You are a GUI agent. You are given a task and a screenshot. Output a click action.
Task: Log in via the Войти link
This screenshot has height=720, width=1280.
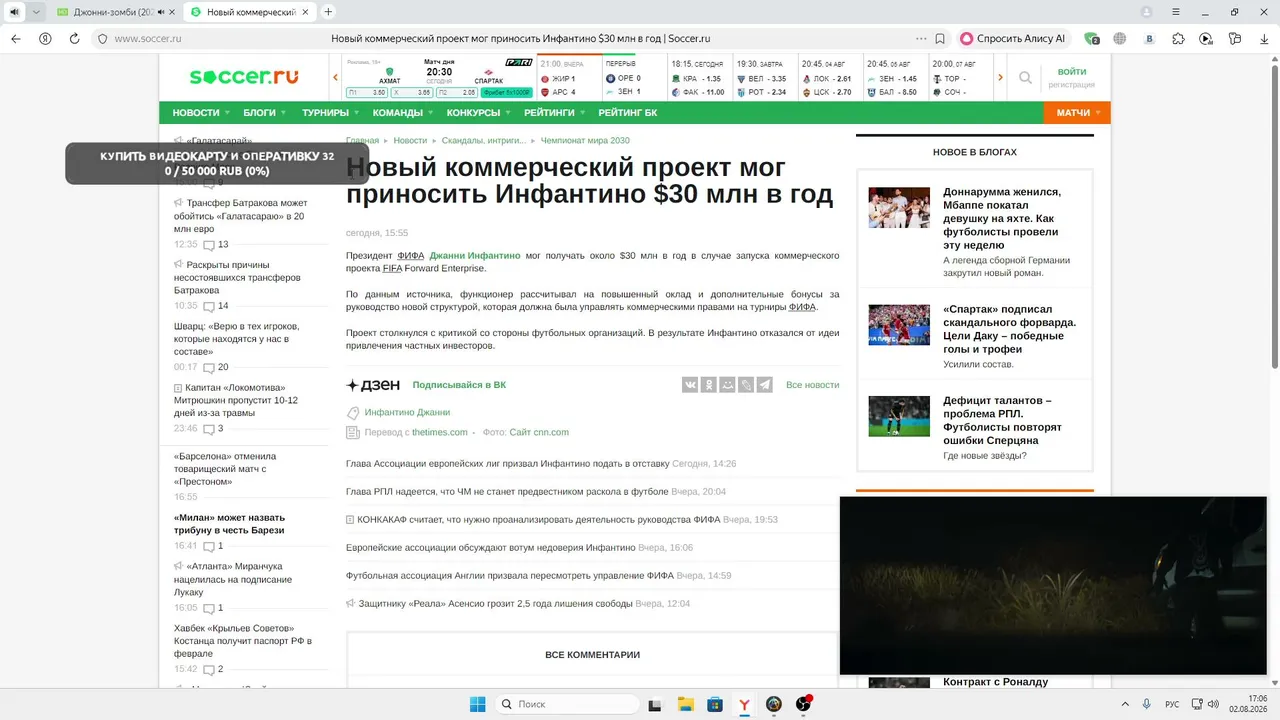1072,72
